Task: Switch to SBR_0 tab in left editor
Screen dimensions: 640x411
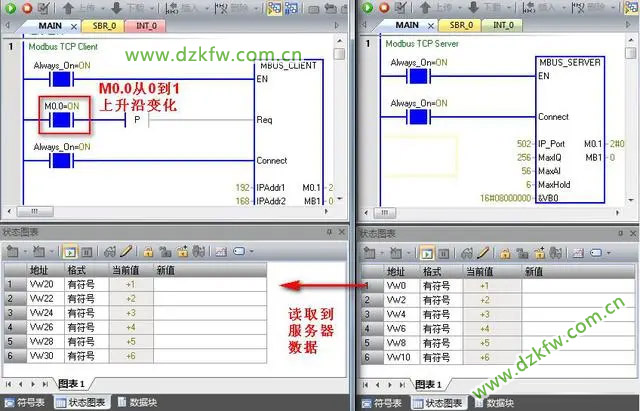Action: (x=103, y=25)
